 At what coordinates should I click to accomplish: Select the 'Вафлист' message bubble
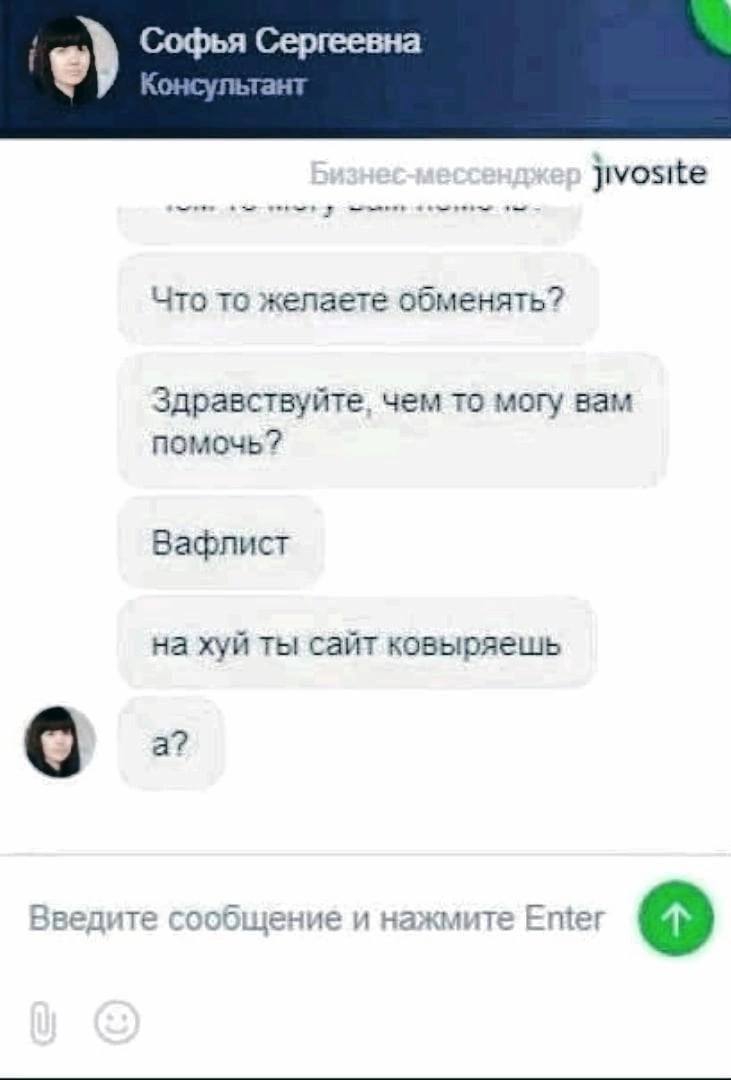[220, 543]
